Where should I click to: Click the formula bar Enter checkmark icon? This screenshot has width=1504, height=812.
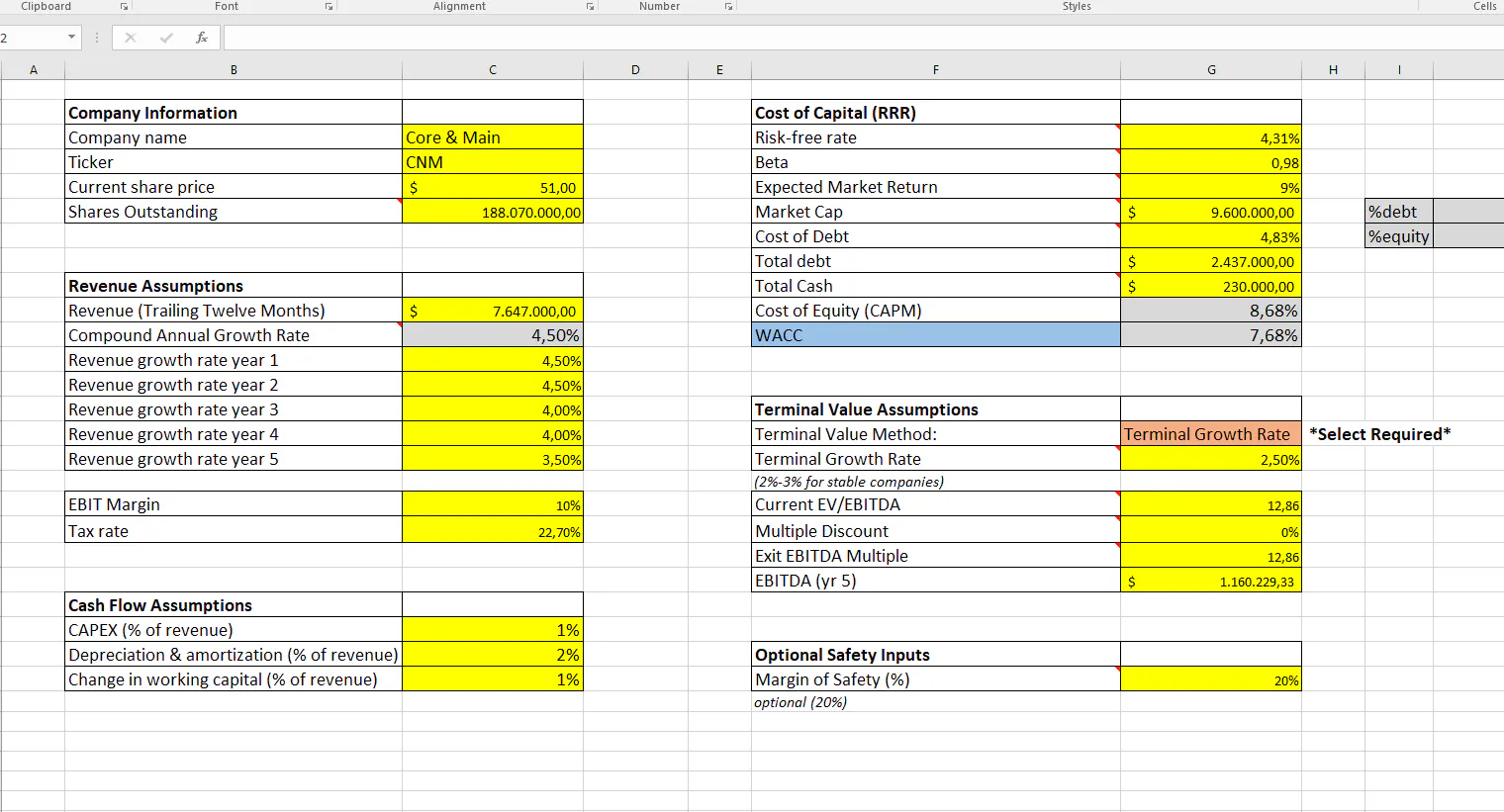[x=166, y=38]
